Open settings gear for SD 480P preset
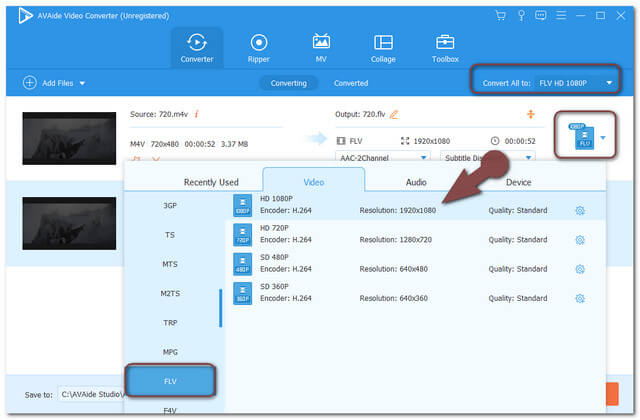 (580, 269)
